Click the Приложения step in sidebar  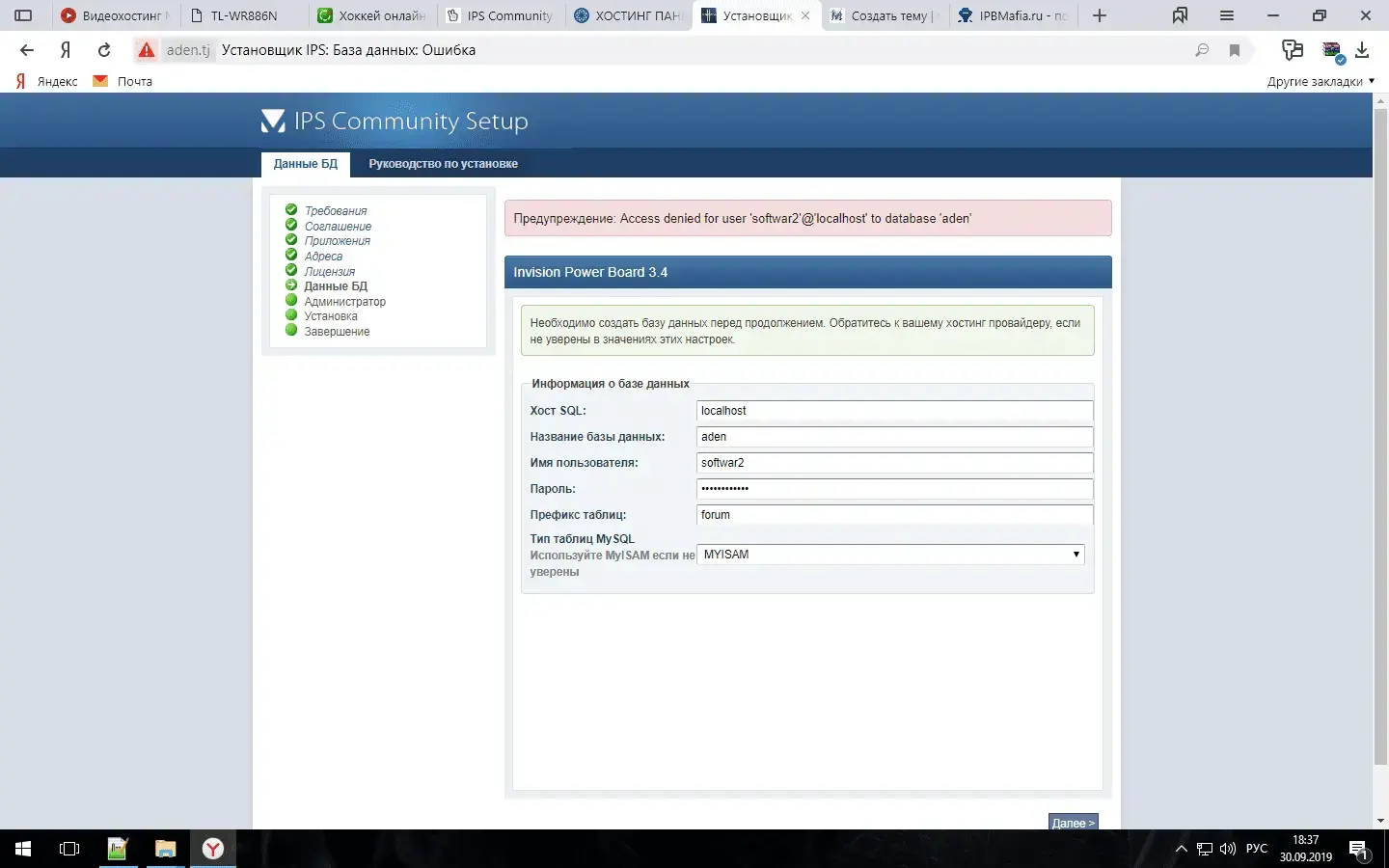coord(337,240)
